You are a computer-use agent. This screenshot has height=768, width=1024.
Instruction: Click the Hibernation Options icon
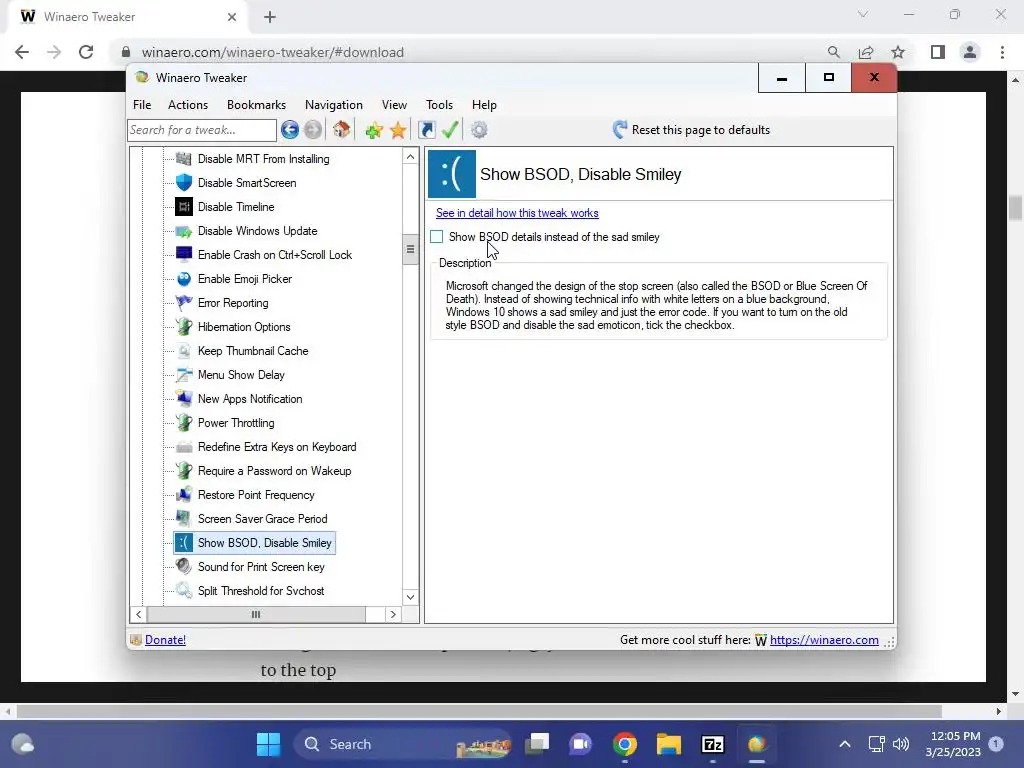[184, 327]
